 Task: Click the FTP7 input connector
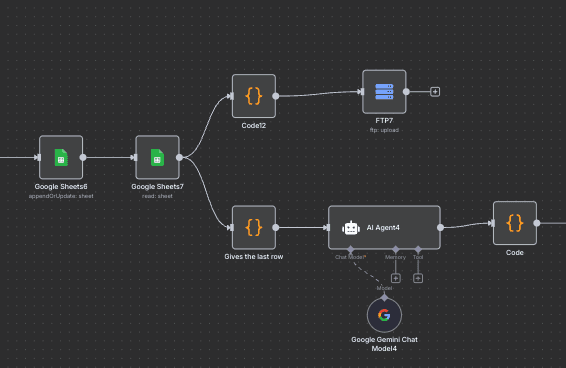pos(361,92)
